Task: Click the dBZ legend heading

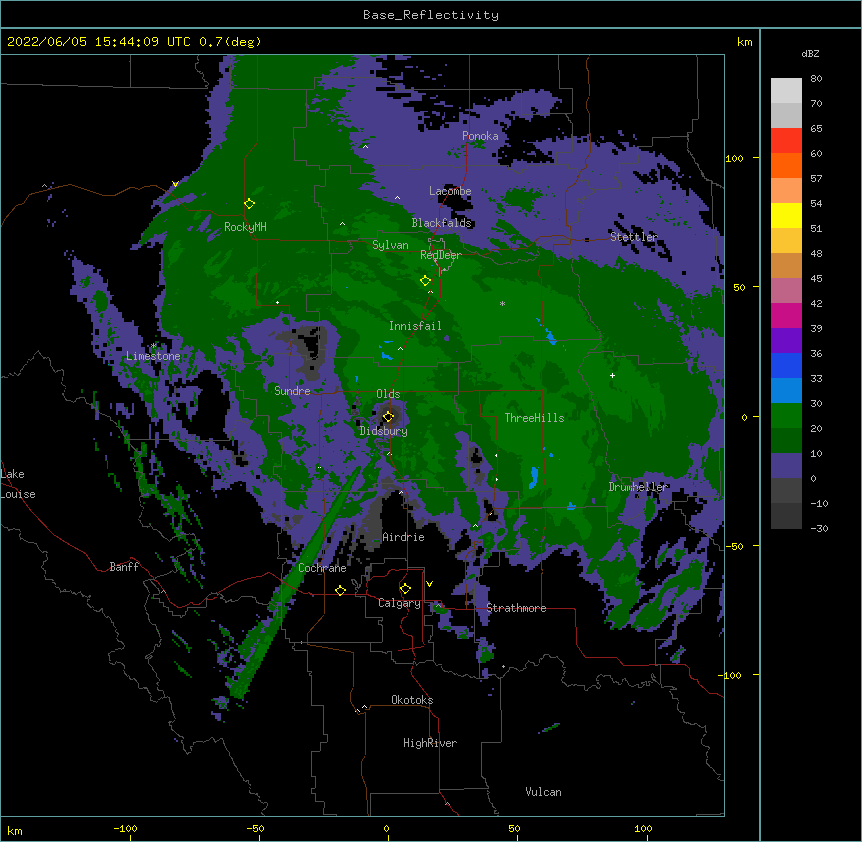Action: (x=810, y=54)
